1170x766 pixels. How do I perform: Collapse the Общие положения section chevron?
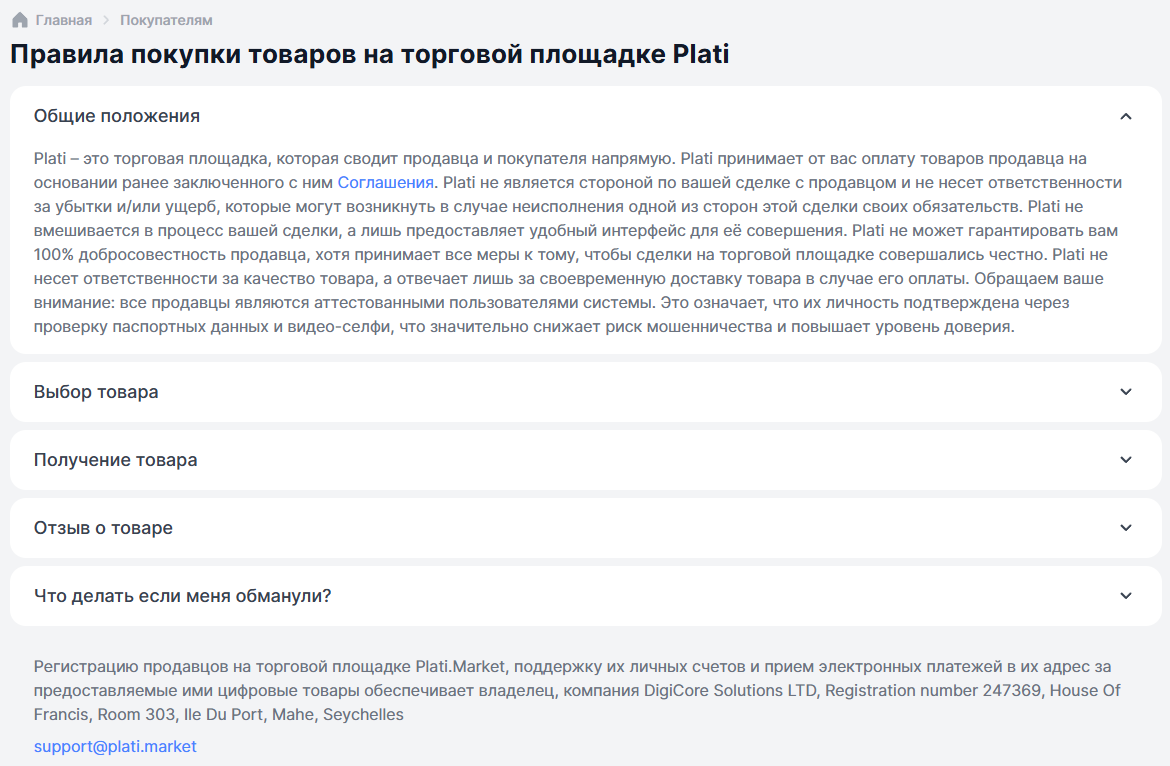click(1126, 116)
